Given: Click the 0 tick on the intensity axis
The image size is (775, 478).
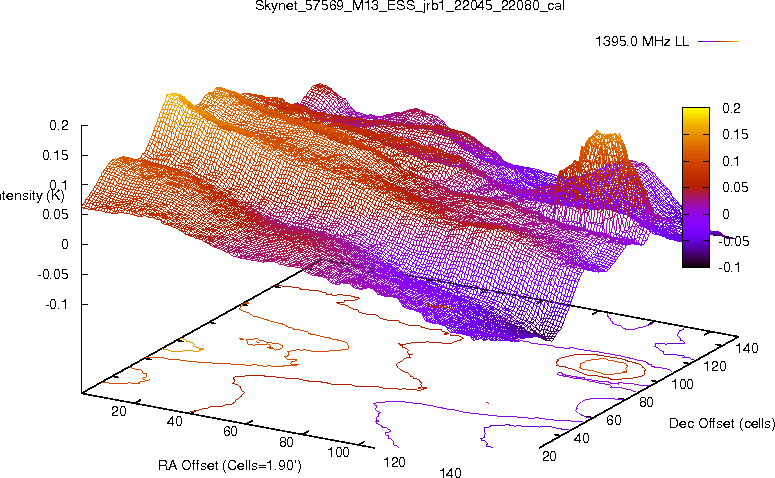Looking at the screenshot, I should (65, 244).
